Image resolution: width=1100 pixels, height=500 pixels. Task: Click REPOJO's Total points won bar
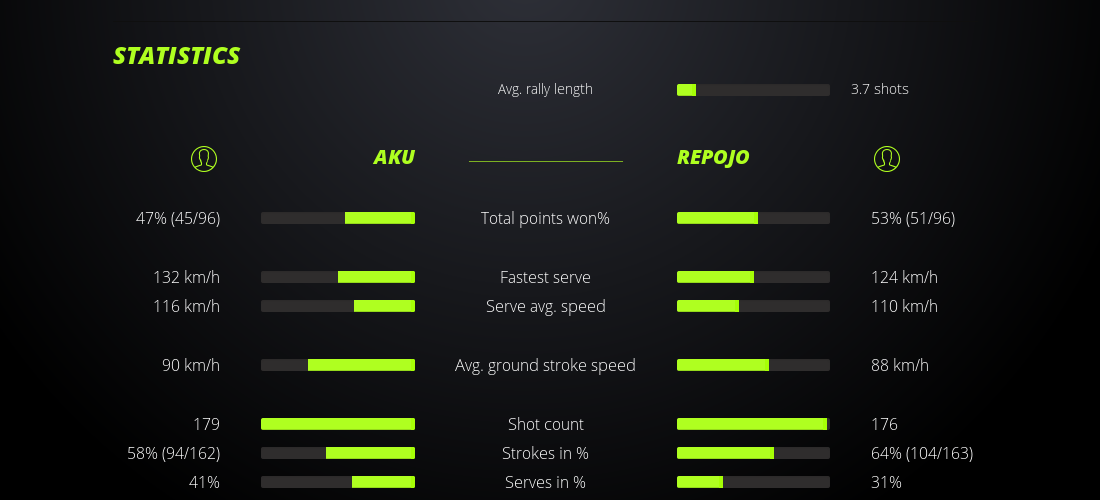pyautogui.click(x=753, y=218)
